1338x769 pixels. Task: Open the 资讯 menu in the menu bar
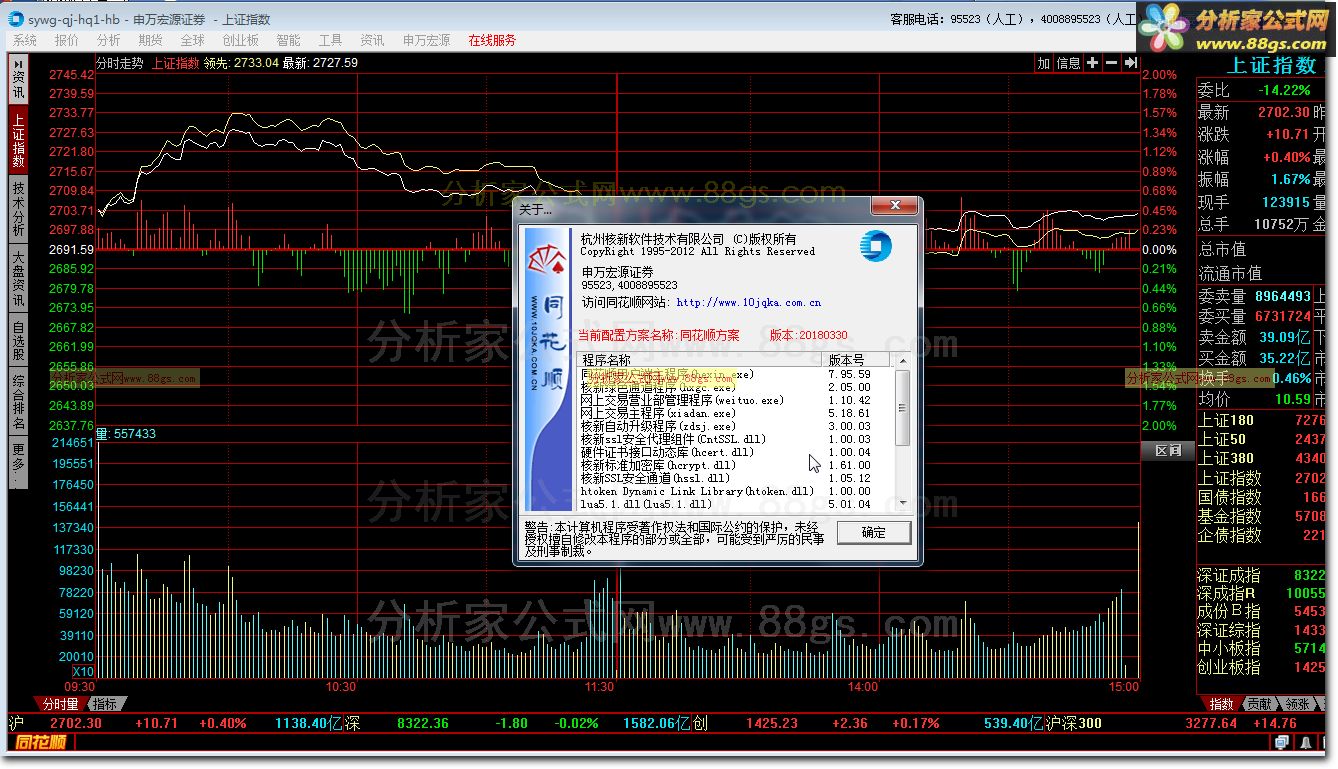[373, 40]
